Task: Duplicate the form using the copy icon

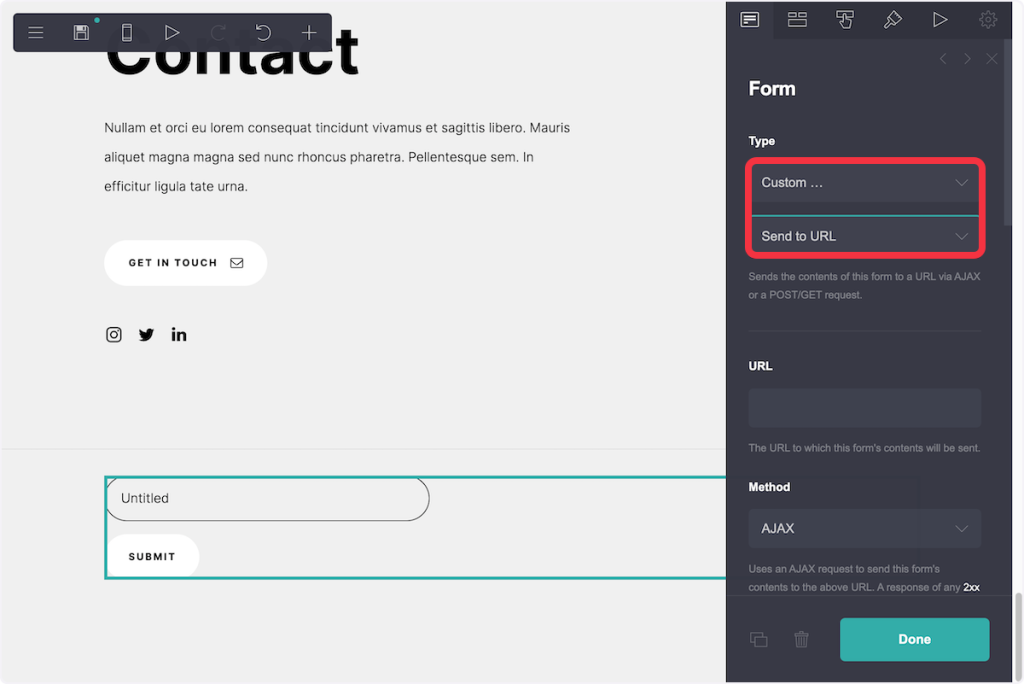Action: [x=759, y=639]
